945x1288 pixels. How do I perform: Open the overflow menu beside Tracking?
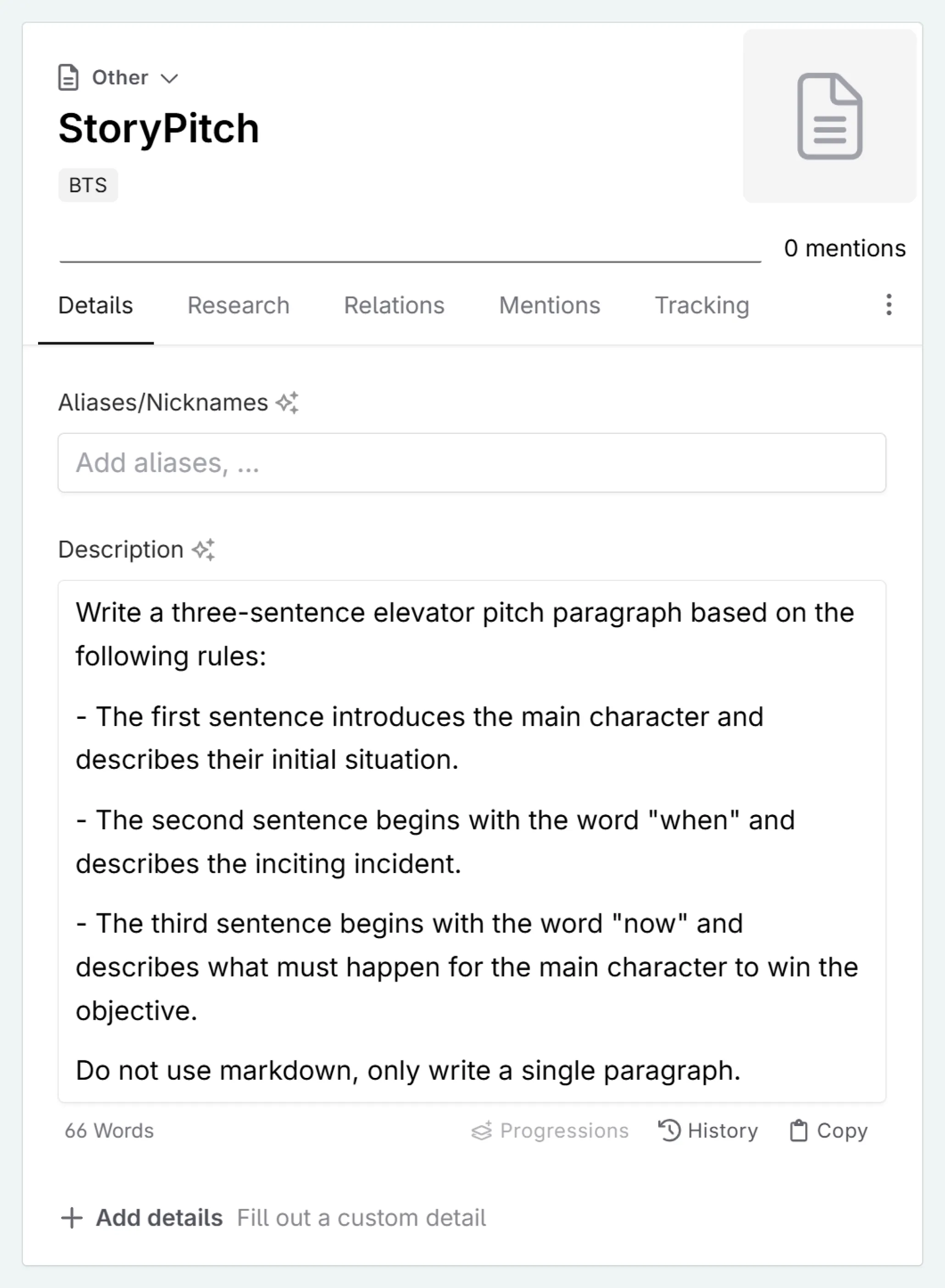pos(889,306)
